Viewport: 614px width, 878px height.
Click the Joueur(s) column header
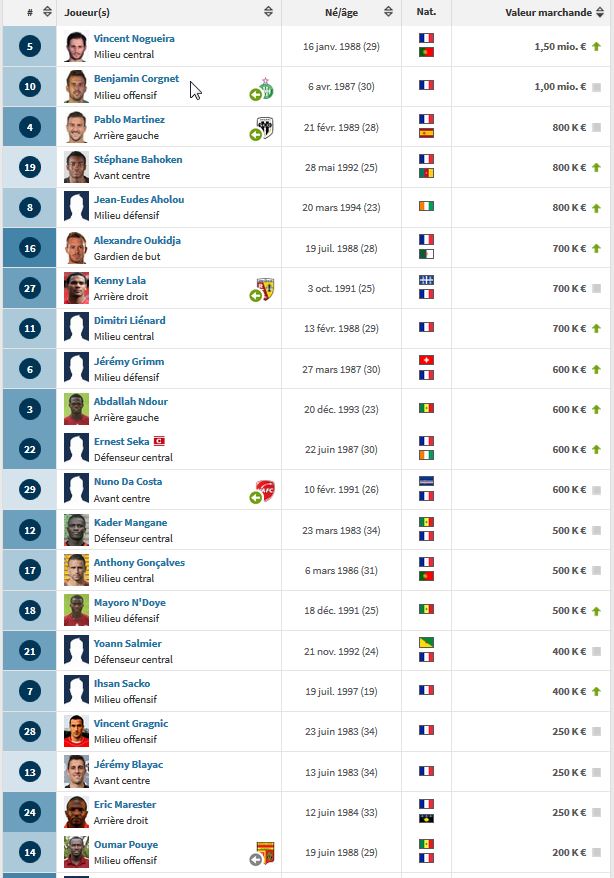[x=89, y=12]
